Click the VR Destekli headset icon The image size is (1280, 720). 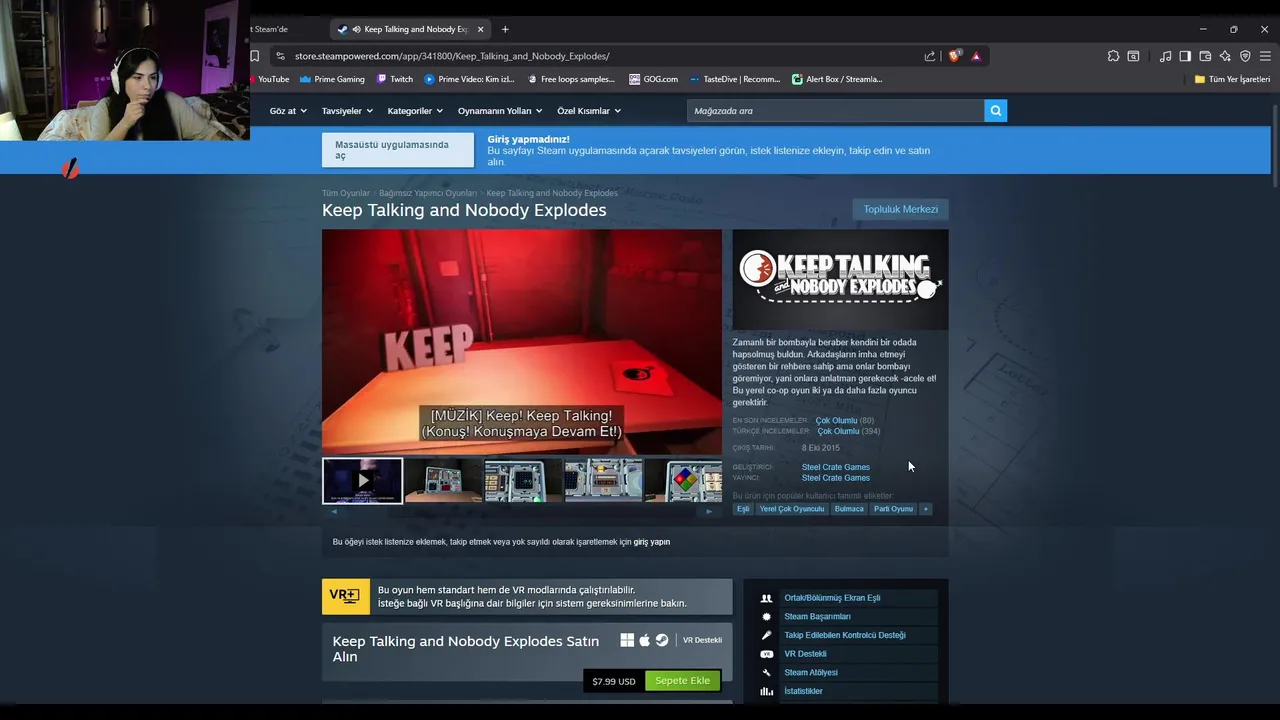click(767, 654)
